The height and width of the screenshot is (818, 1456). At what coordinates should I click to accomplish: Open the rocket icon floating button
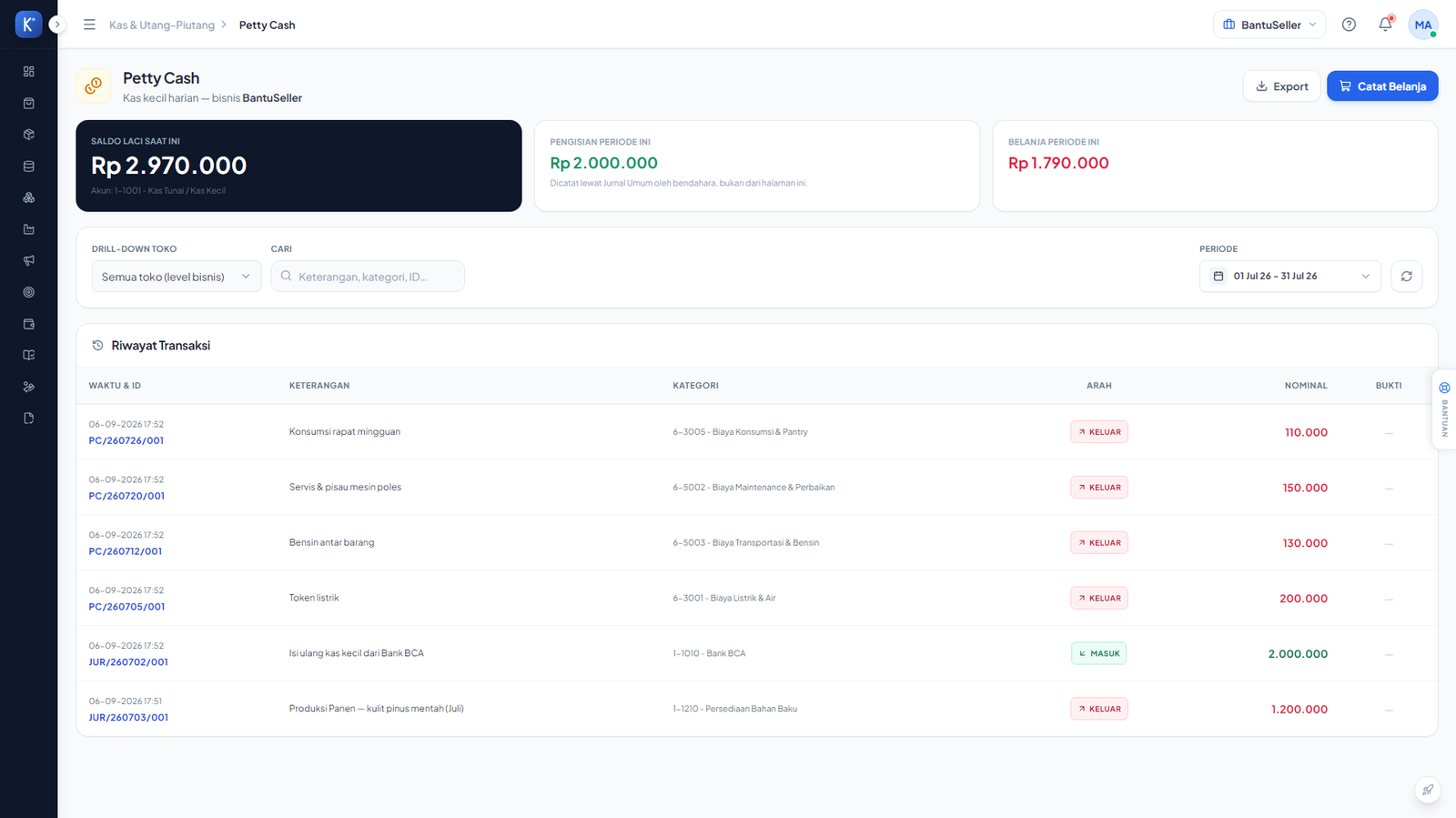click(1427, 790)
